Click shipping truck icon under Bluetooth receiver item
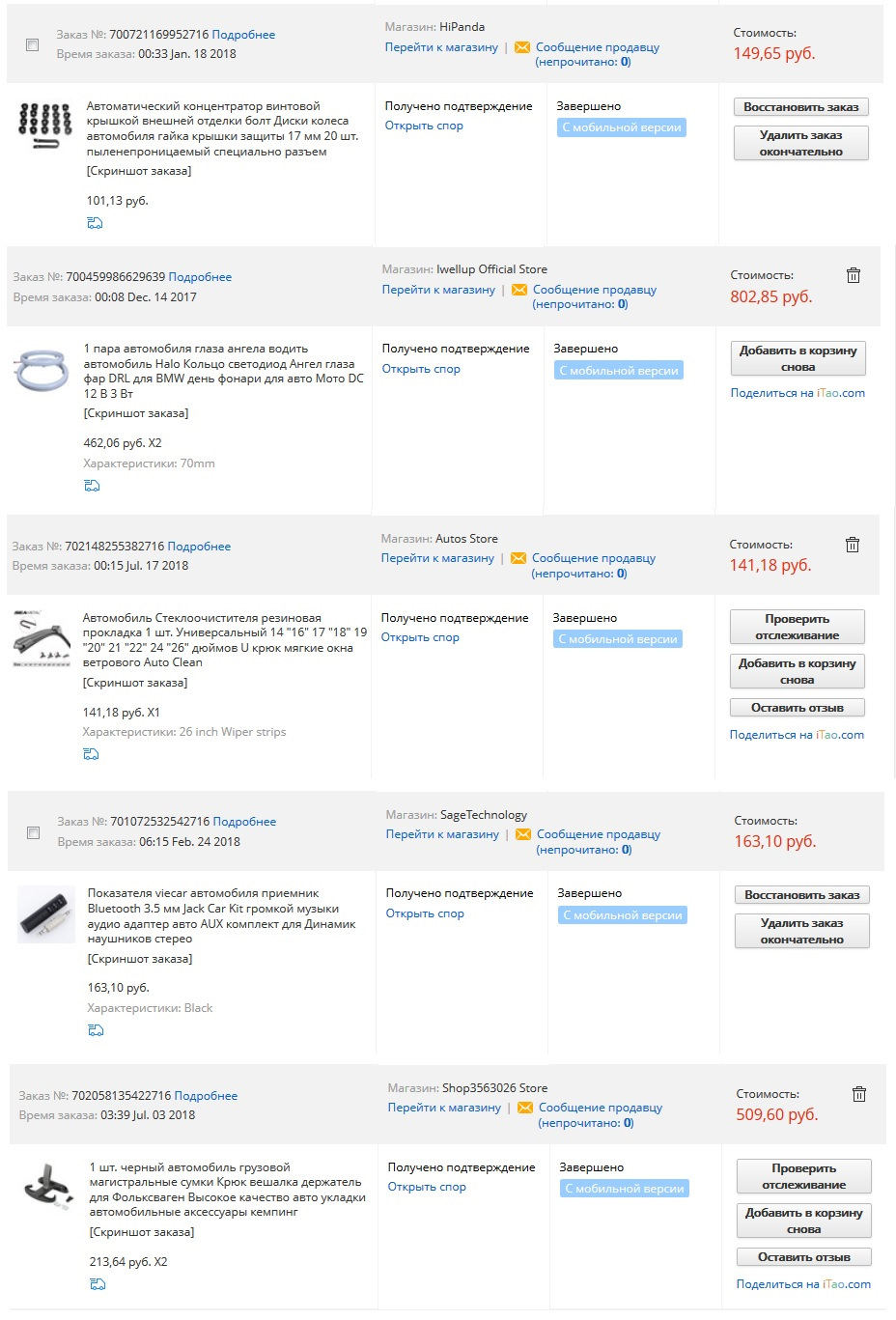This screenshot has width=896, height=1320. pos(96,1030)
